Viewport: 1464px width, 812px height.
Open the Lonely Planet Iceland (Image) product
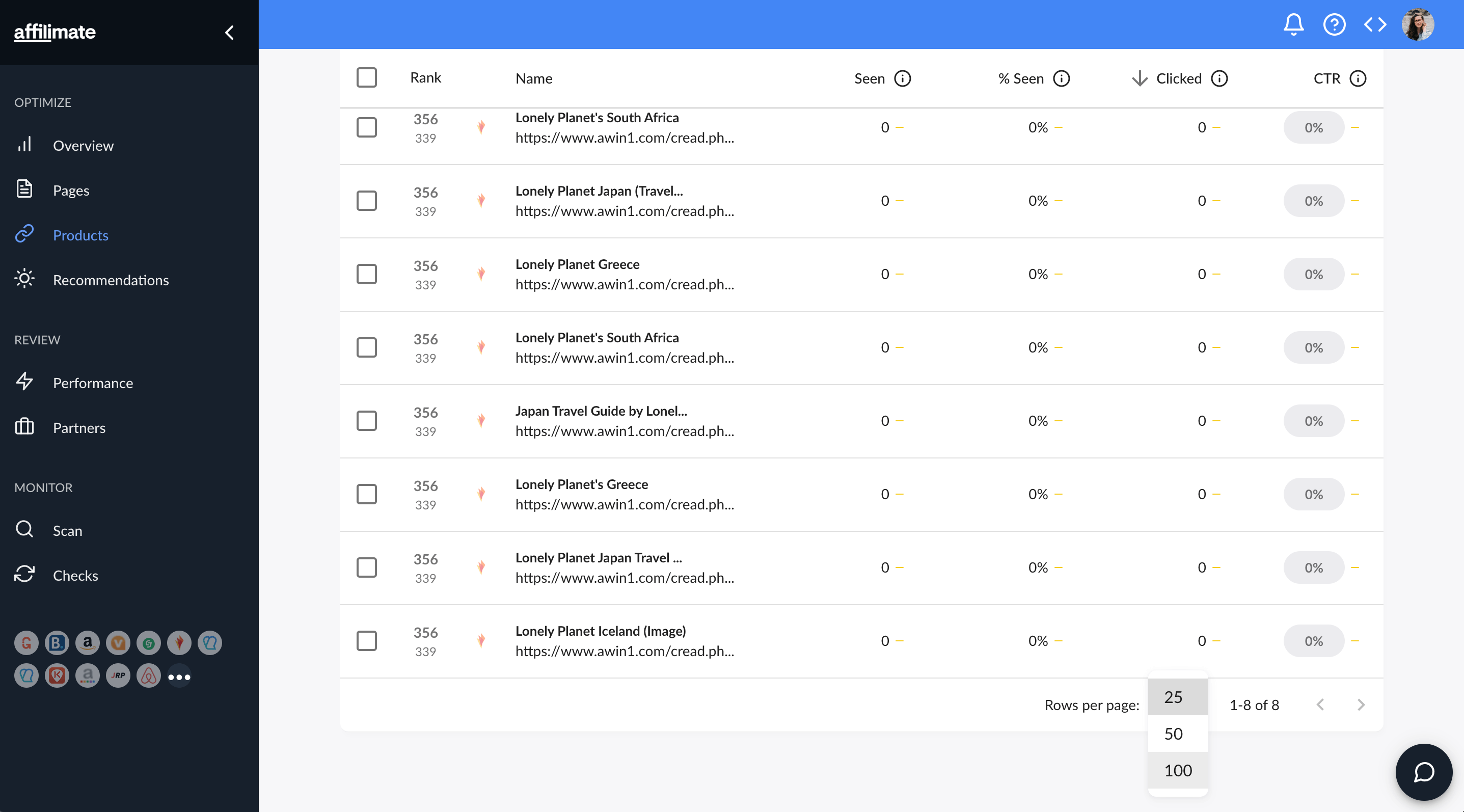pyautogui.click(x=600, y=631)
